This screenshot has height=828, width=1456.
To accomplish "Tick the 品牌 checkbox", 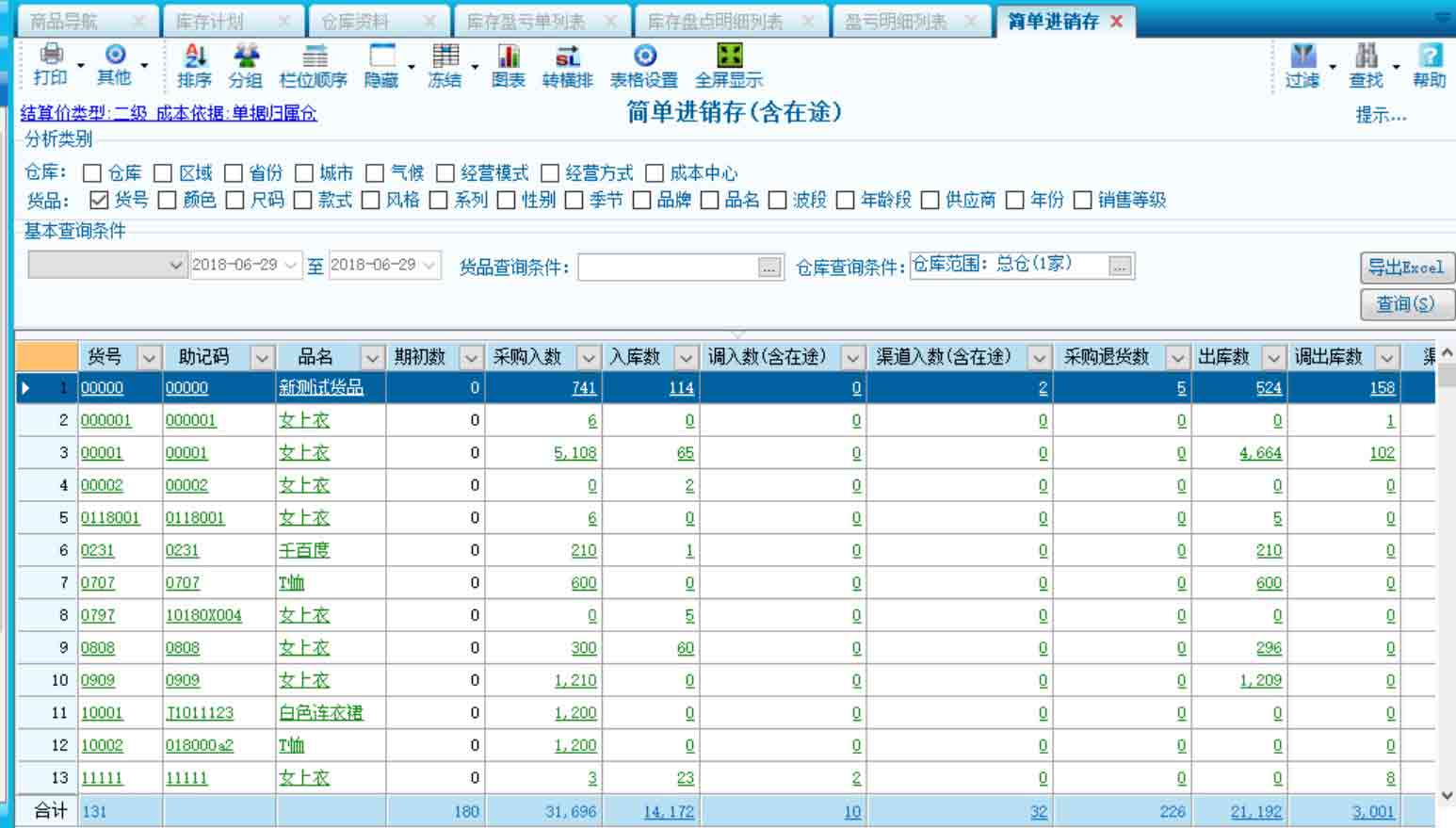I will pyautogui.click(x=641, y=200).
